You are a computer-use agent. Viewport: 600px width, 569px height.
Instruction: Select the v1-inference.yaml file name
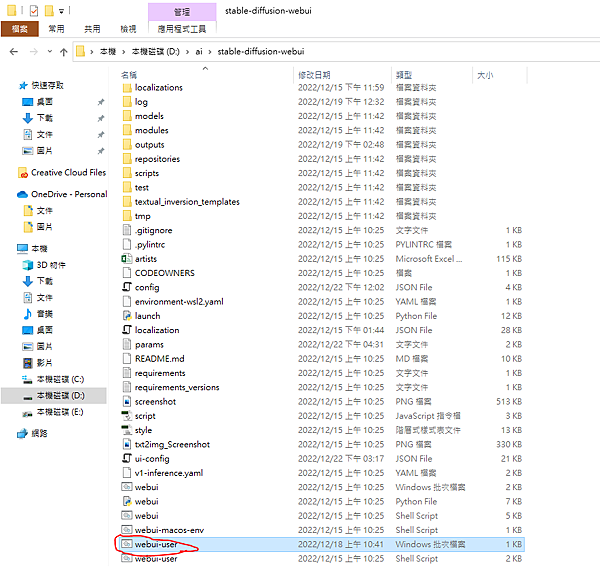(169, 473)
